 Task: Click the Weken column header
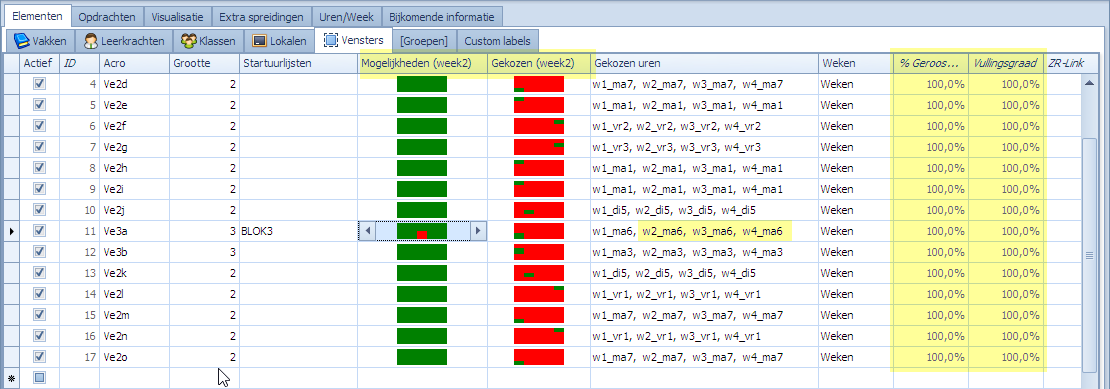coord(856,63)
